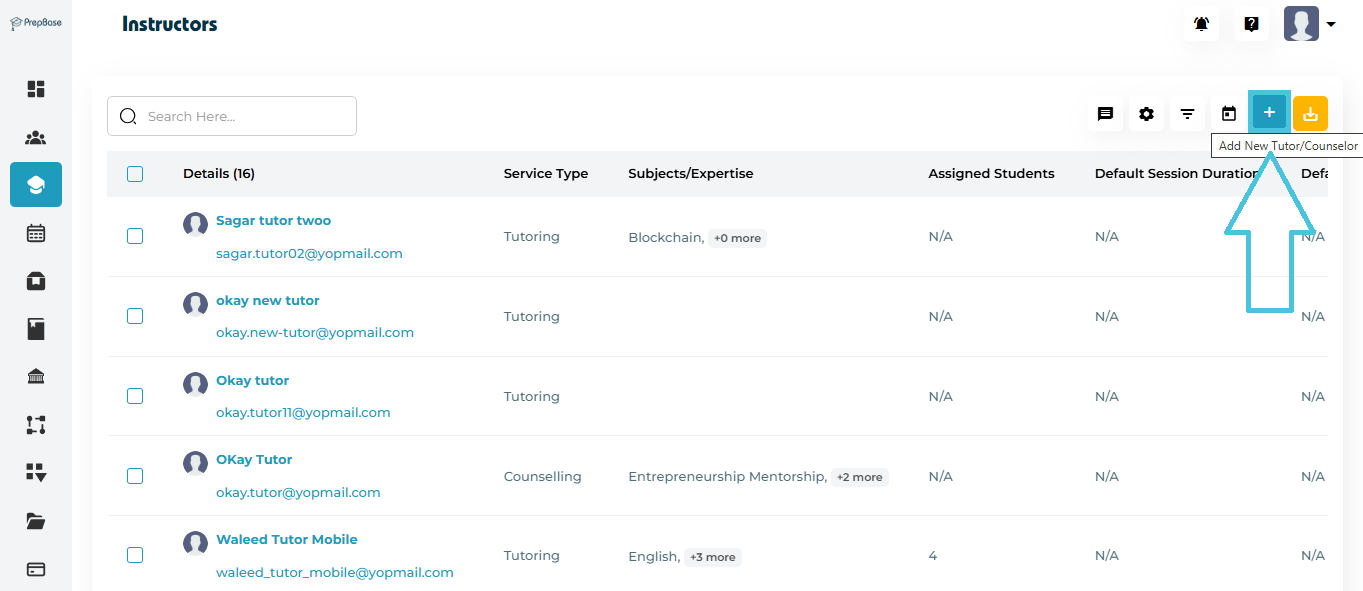
Task: Click the plus icon to add new tutor
Action: click(1269, 113)
